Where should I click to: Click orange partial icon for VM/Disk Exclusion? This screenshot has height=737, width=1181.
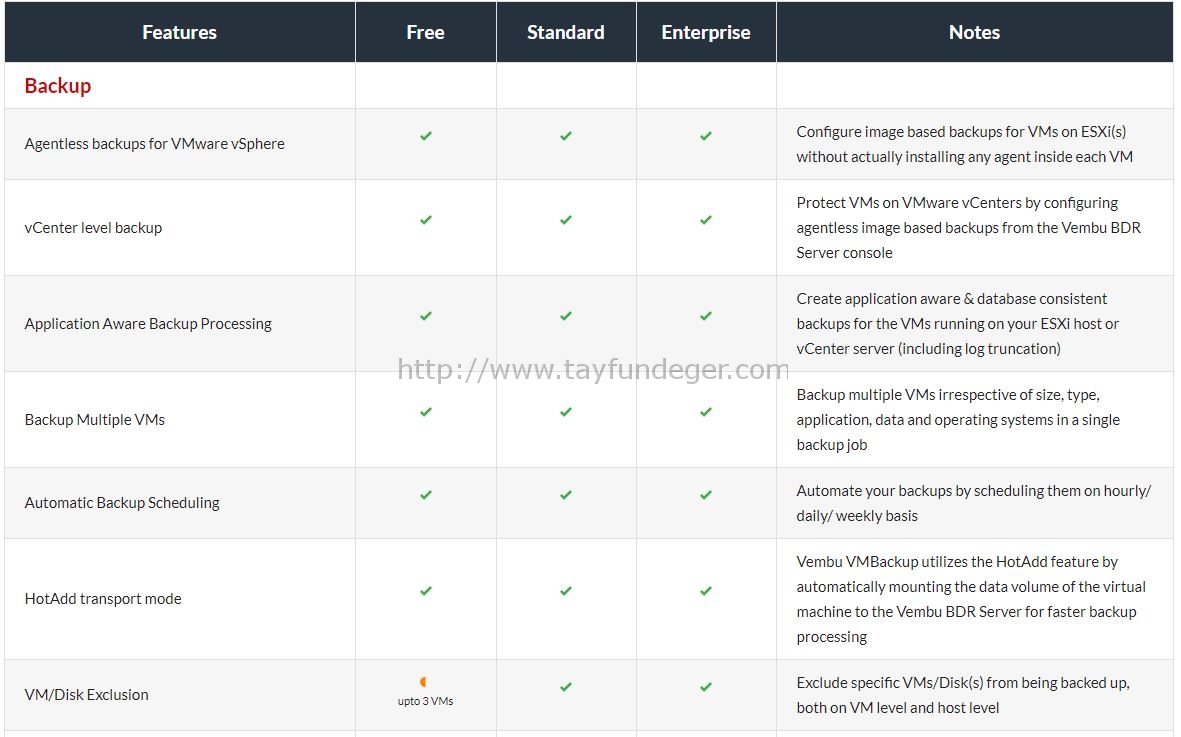(x=423, y=681)
